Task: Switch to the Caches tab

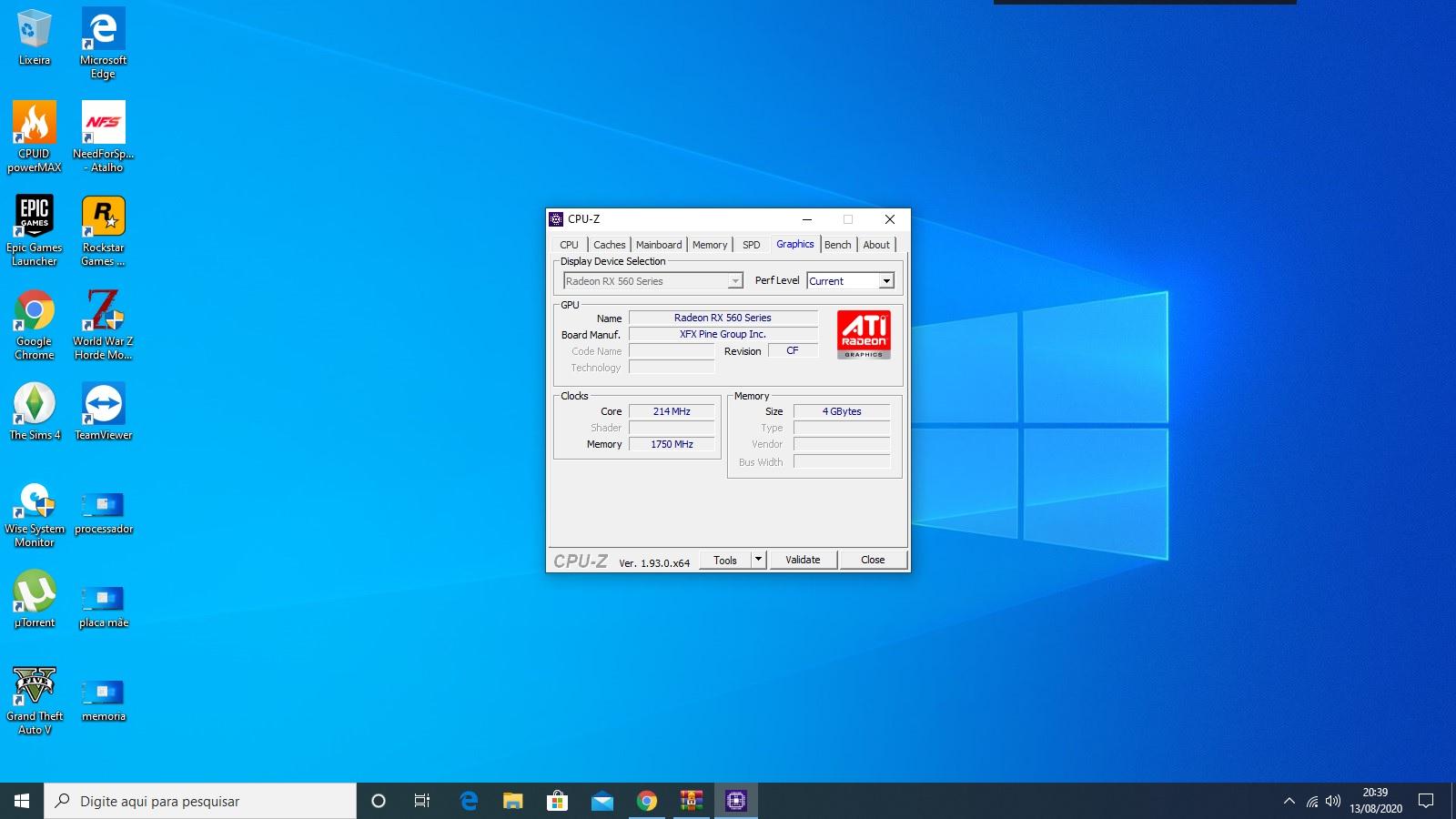Action: (x=610, y=245)
